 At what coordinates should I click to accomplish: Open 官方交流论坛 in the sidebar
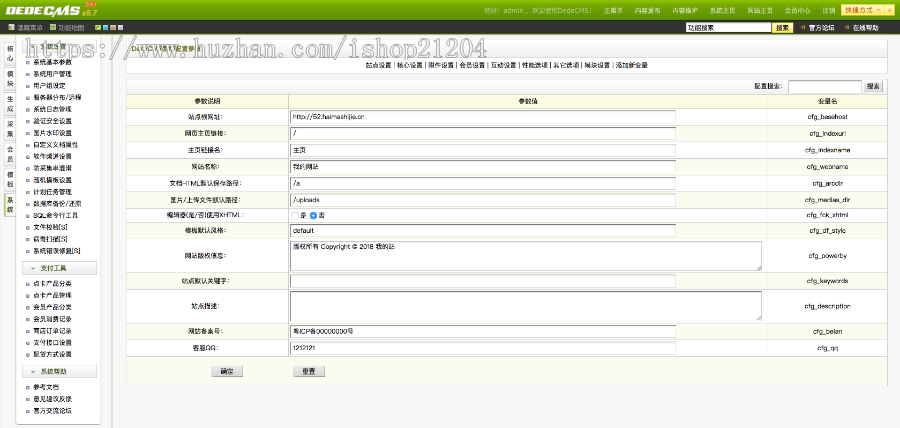point(52,411)
